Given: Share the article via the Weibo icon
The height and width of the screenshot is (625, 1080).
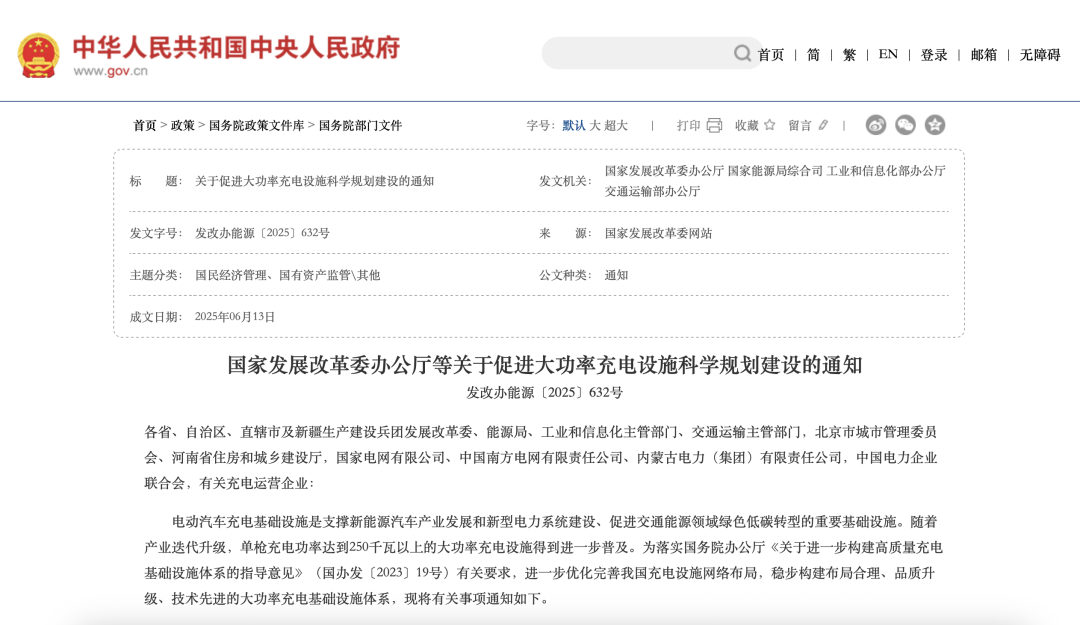Looking at the screenshot, I should point(877,125).
